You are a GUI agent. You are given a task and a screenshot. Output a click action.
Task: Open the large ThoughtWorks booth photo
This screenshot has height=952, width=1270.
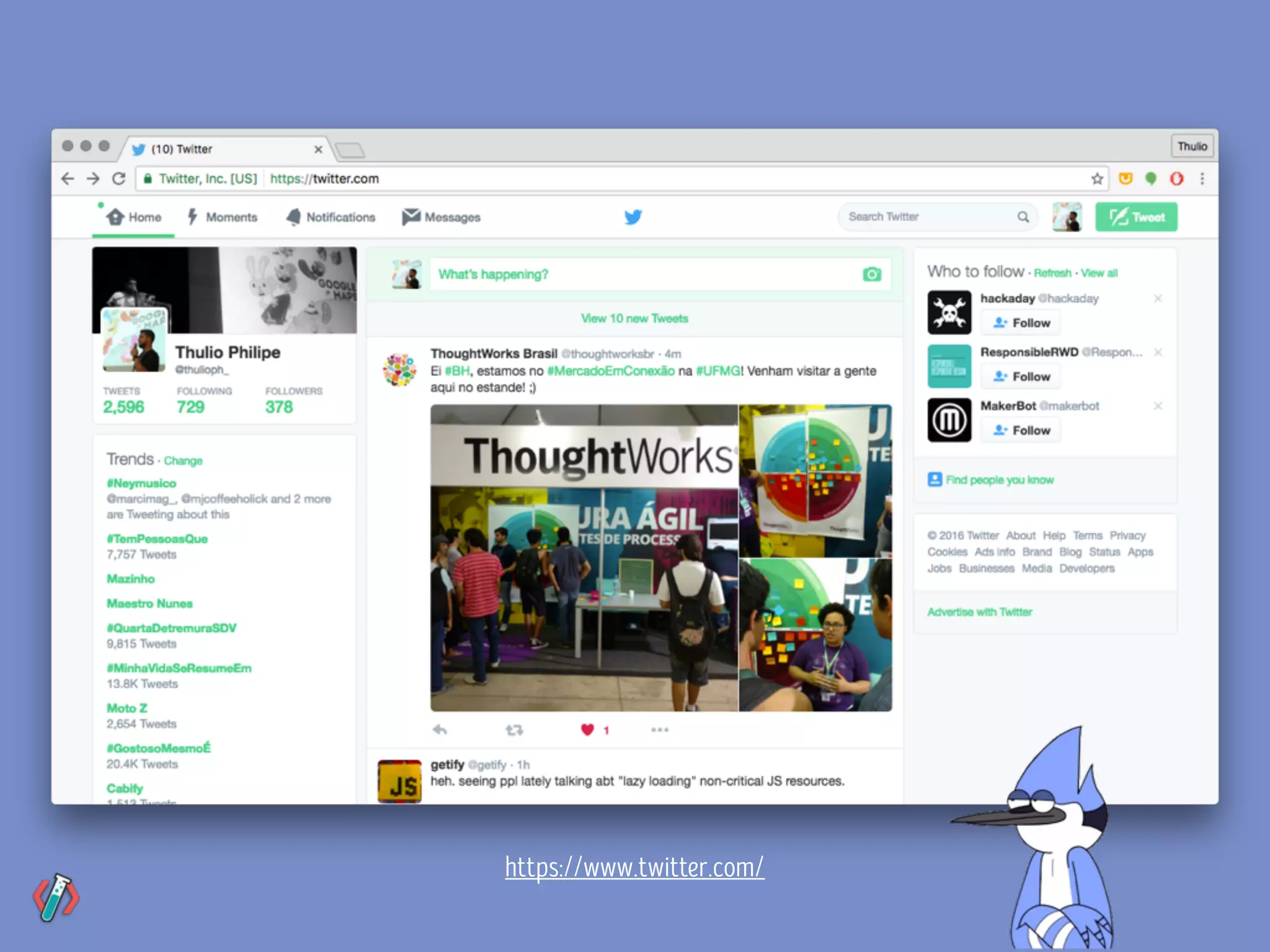click(x=584, y=558)
